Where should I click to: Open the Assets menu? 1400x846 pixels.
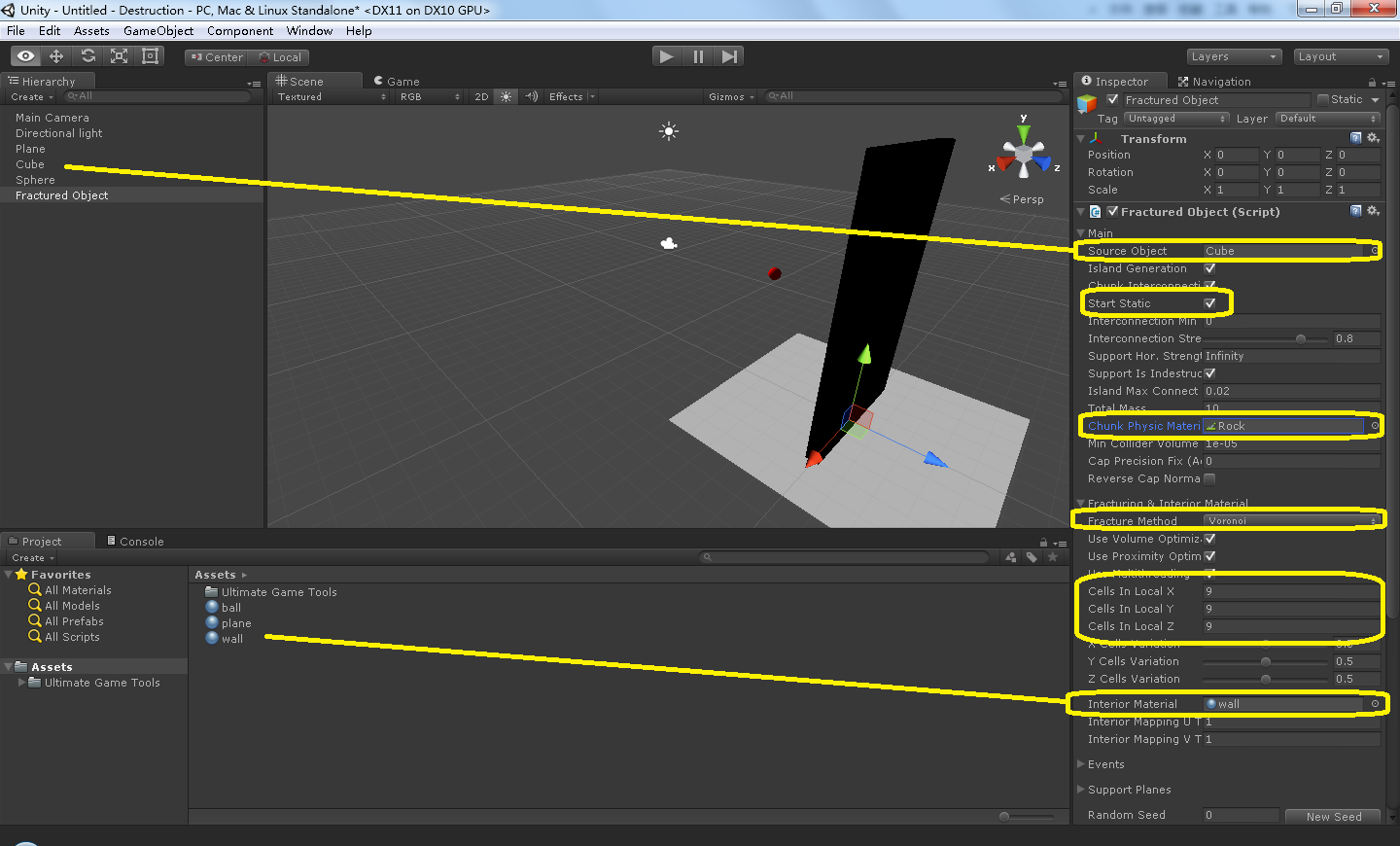91,31
